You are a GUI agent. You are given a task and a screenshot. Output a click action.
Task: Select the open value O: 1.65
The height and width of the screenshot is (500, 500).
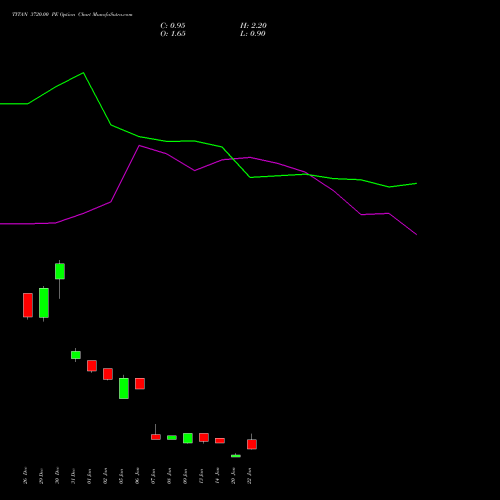[x=173, y=34]
